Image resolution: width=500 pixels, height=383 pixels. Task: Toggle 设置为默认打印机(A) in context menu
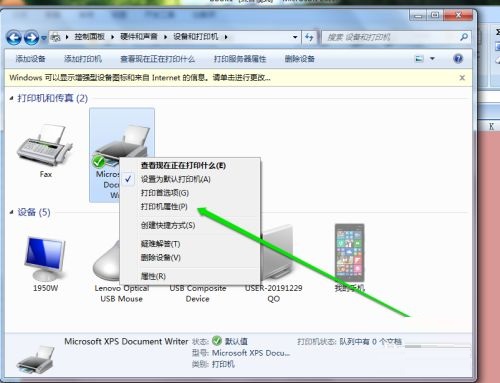tap(176, 179)
